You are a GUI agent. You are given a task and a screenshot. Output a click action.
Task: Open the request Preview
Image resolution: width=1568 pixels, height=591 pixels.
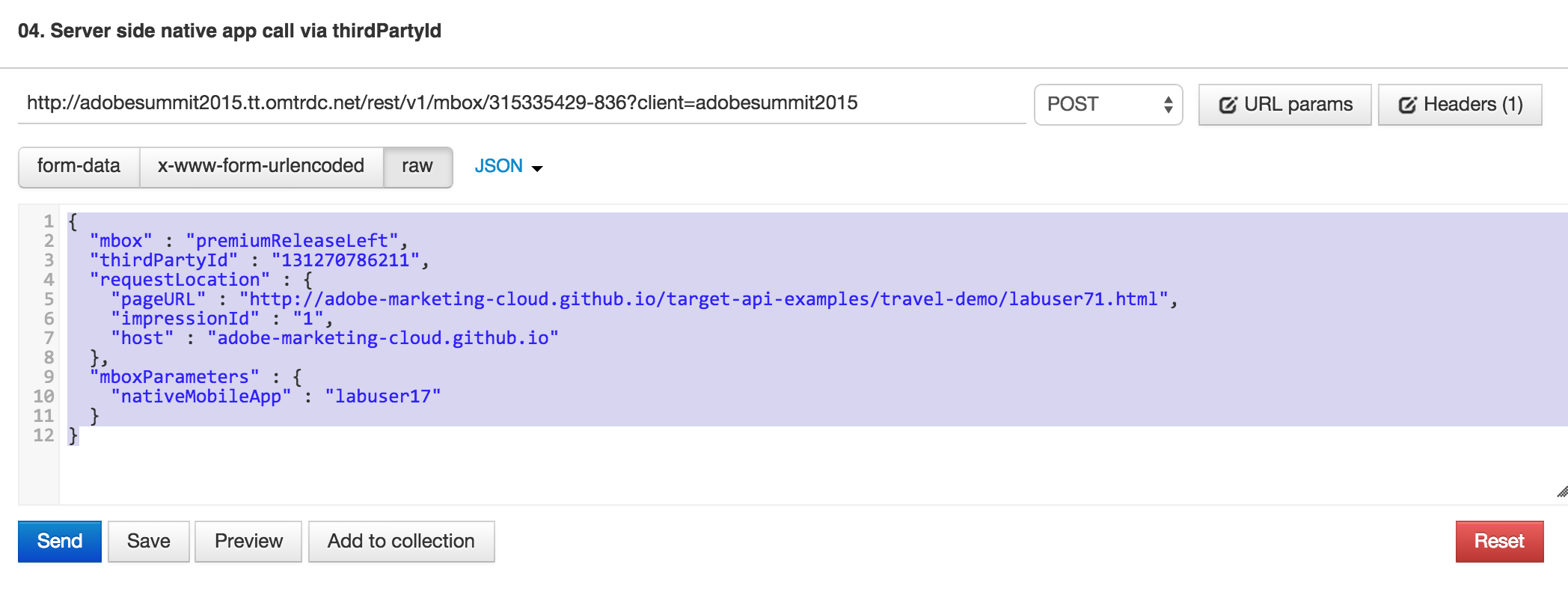tap(248, 541)
